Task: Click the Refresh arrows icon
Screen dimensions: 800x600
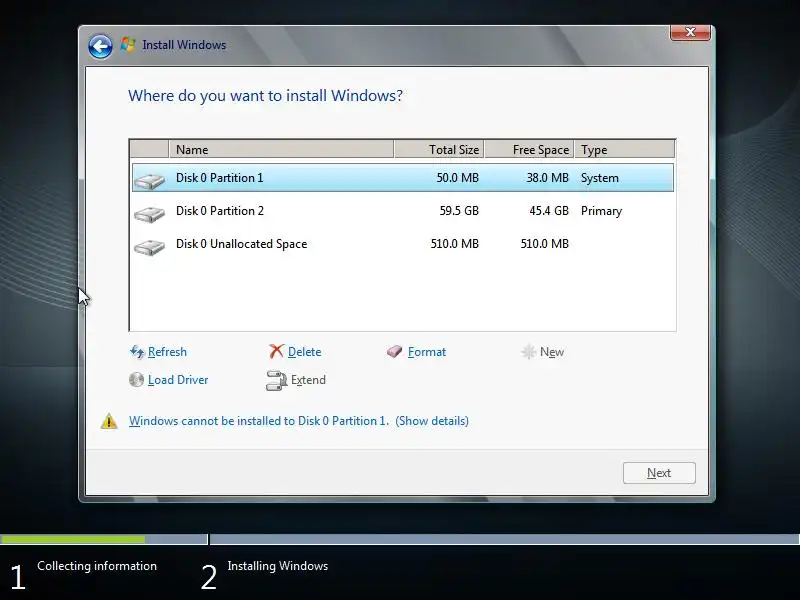Action: [x=137, y=352]
